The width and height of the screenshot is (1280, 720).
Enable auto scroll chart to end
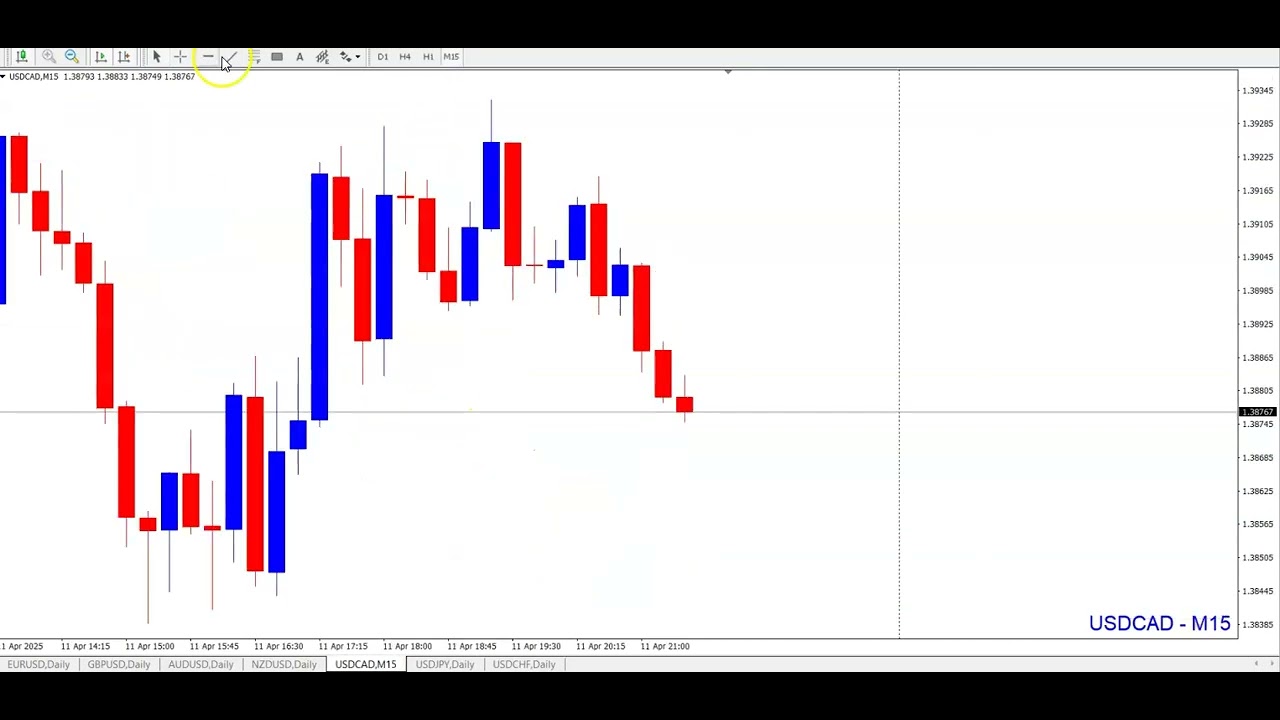[x=100, y=57]
